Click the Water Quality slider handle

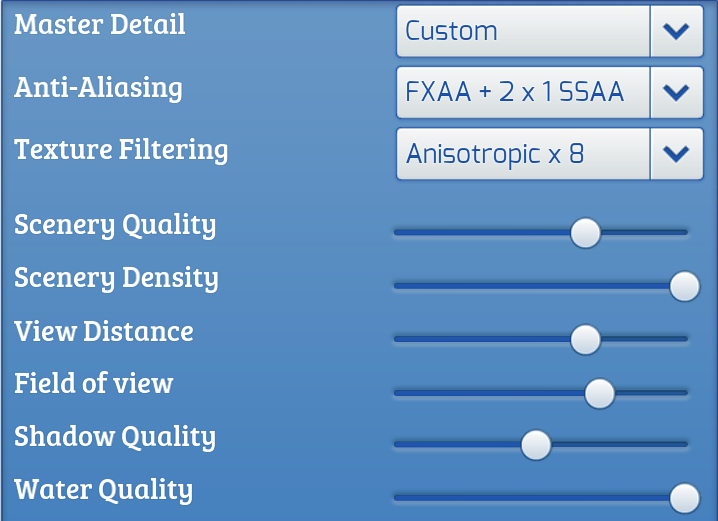pyautogui.click(x=684, y=497)
